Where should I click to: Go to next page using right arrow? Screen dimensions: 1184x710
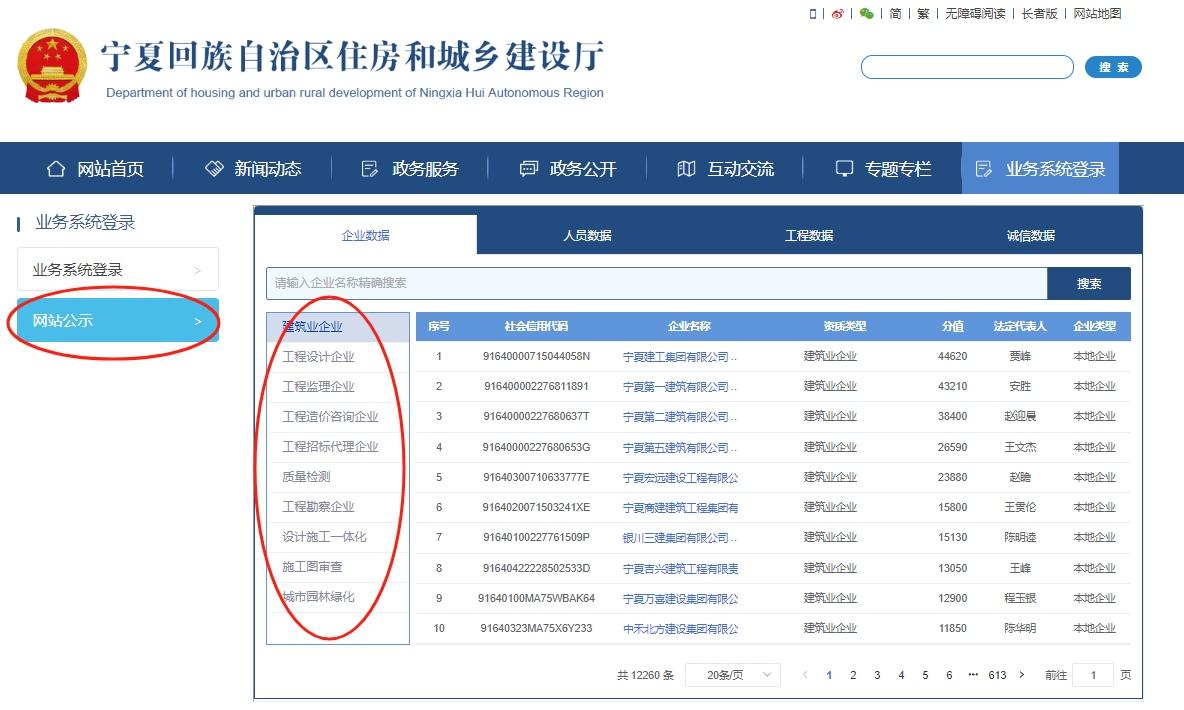pyautogui.click(x=1022, y=674)
